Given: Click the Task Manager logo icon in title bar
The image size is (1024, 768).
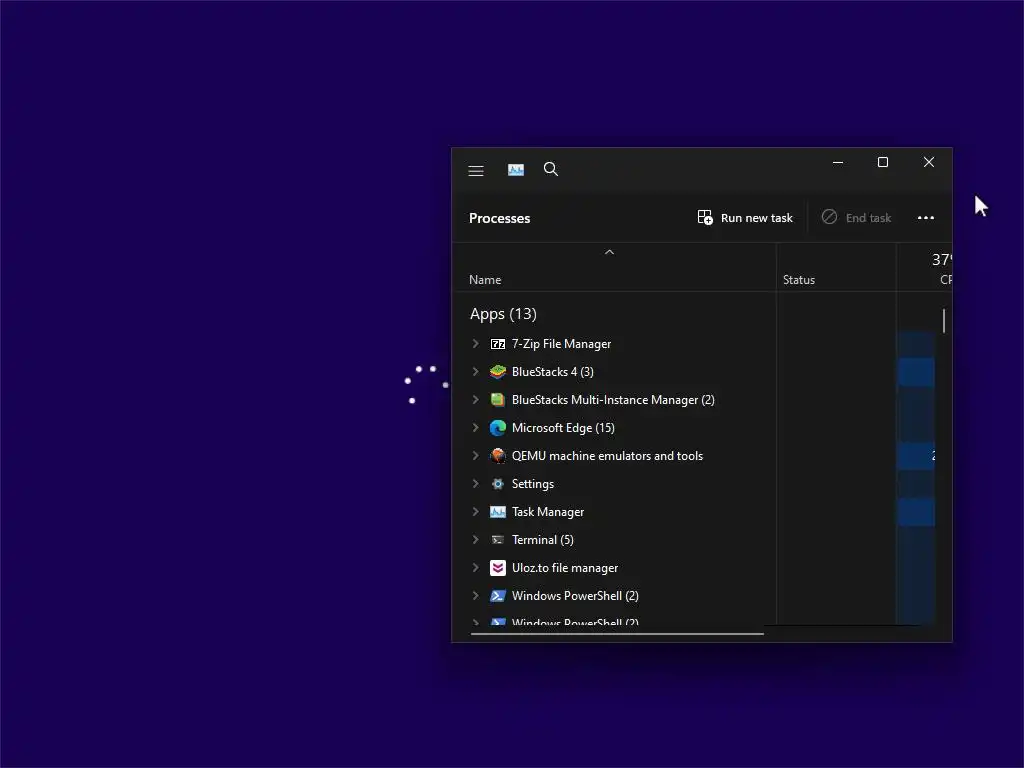Looking at the screenshot, I should 516,170.
